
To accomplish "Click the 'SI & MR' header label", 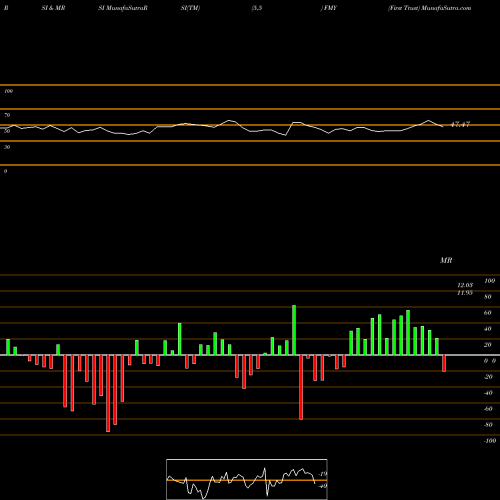I will click(x=53, y=8).
